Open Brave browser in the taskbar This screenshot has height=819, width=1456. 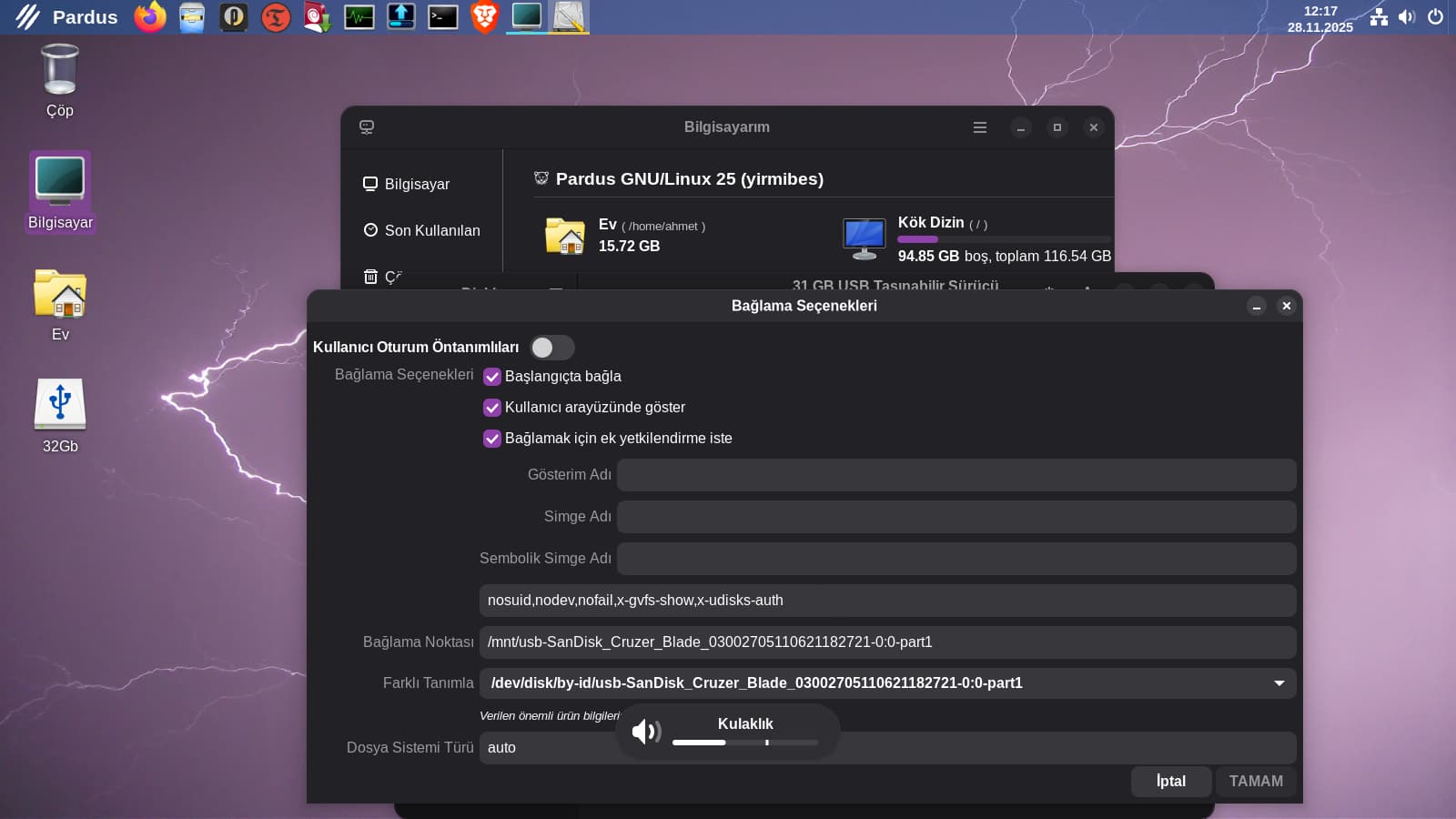pos(484,16)
